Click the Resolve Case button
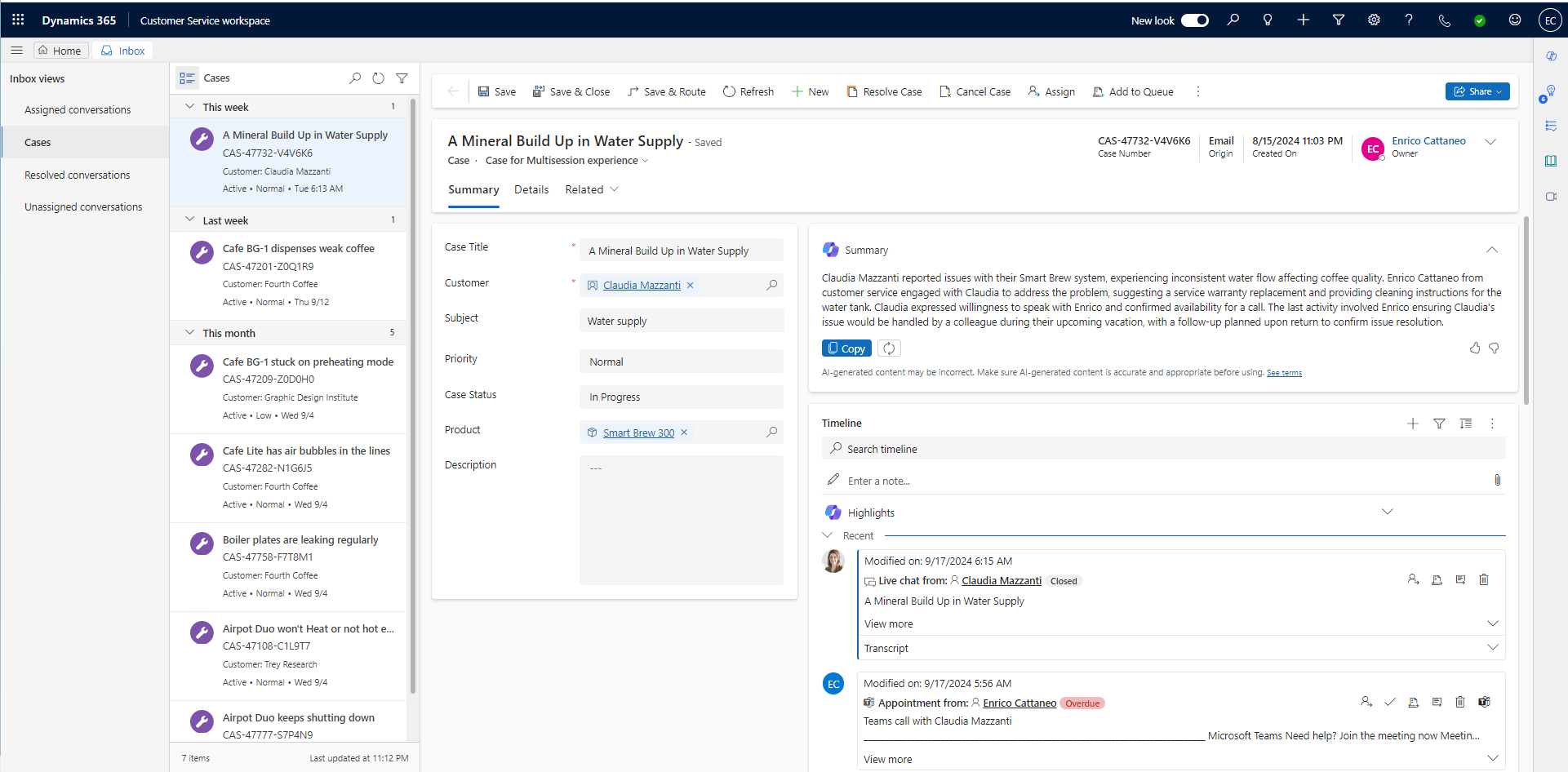1568x772 pixels. click(x=885, y=91)
